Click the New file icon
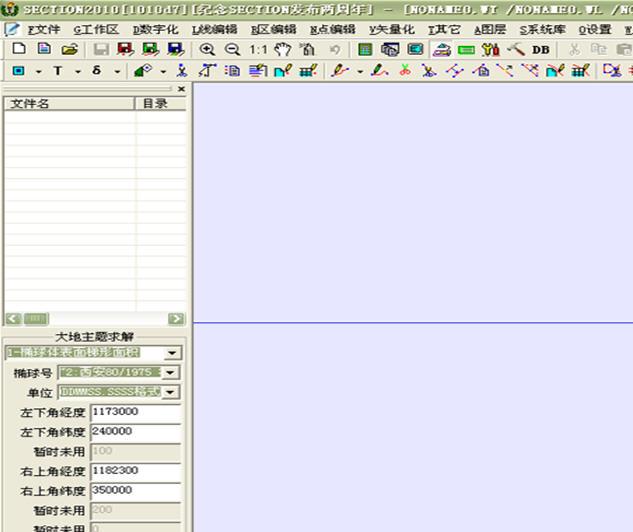 [19, 49]
